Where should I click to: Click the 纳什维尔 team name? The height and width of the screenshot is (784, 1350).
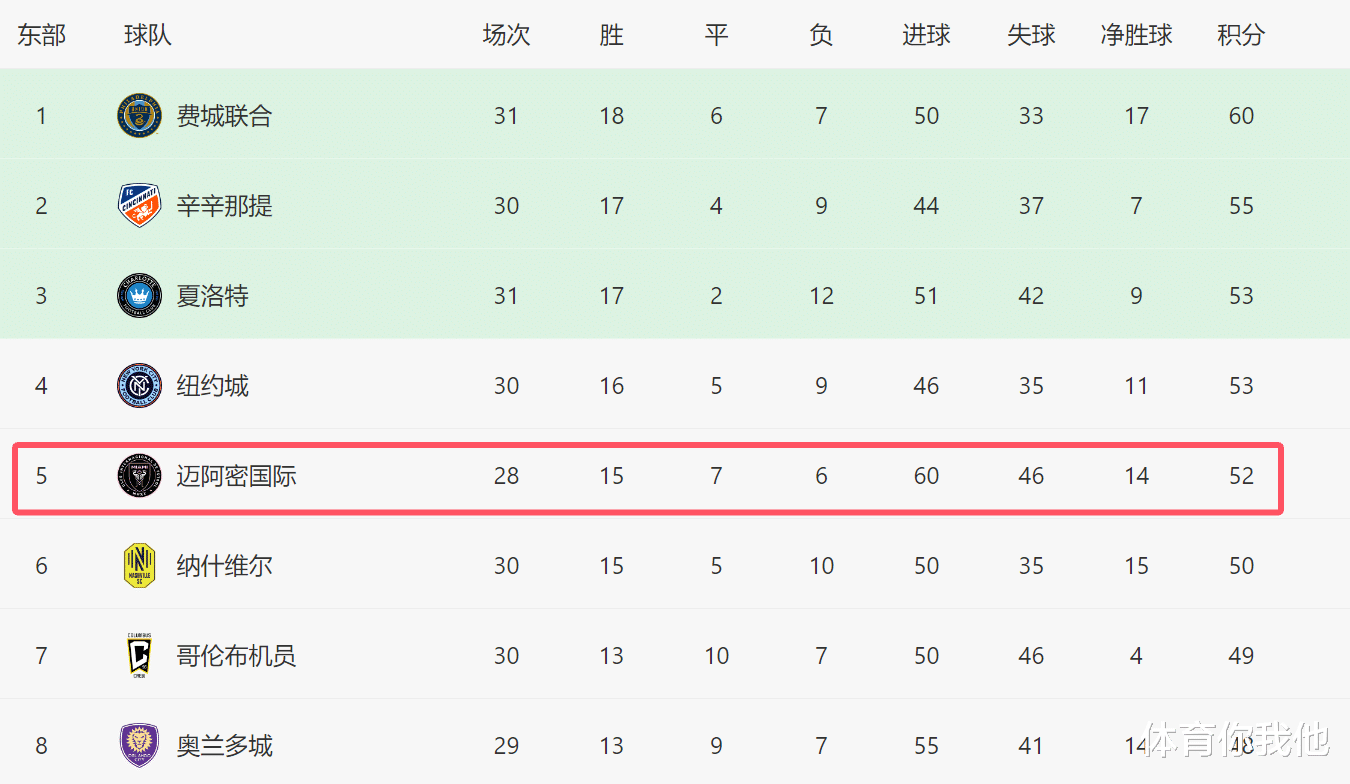[x=224, y=566]
